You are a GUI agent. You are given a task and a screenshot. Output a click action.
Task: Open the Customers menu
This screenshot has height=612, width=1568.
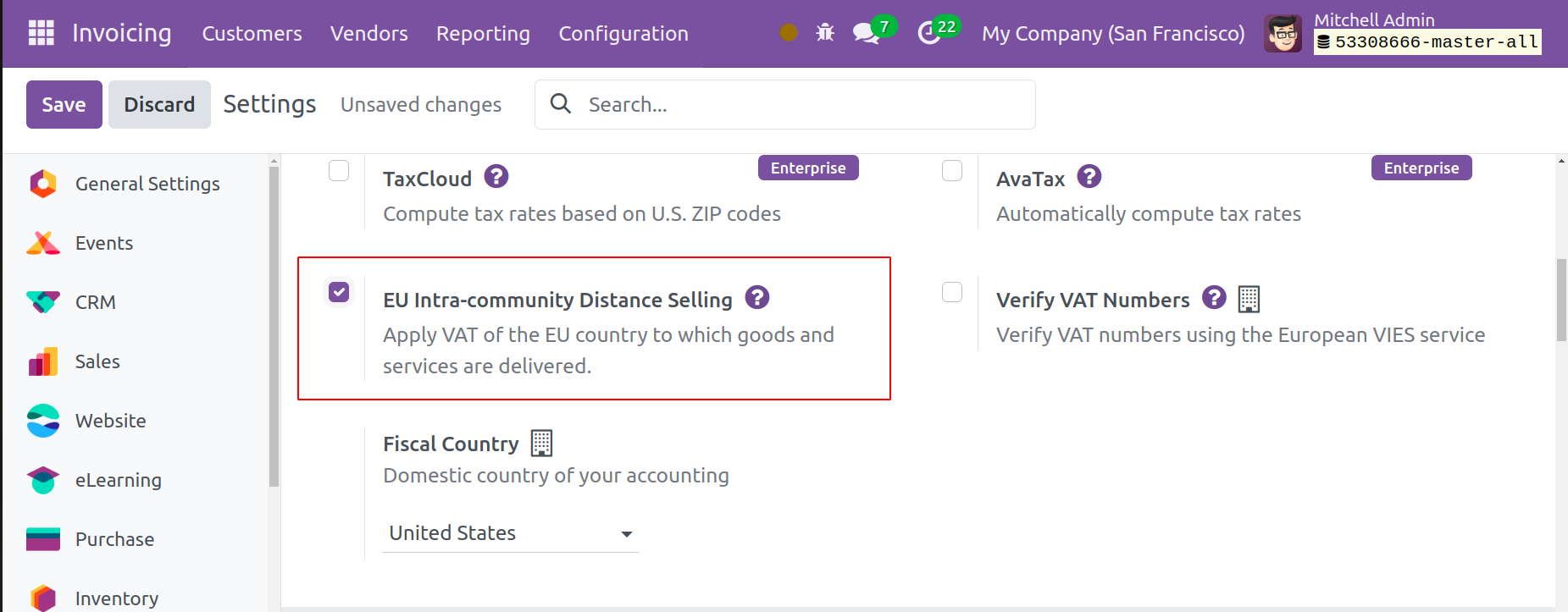point(252,34)
